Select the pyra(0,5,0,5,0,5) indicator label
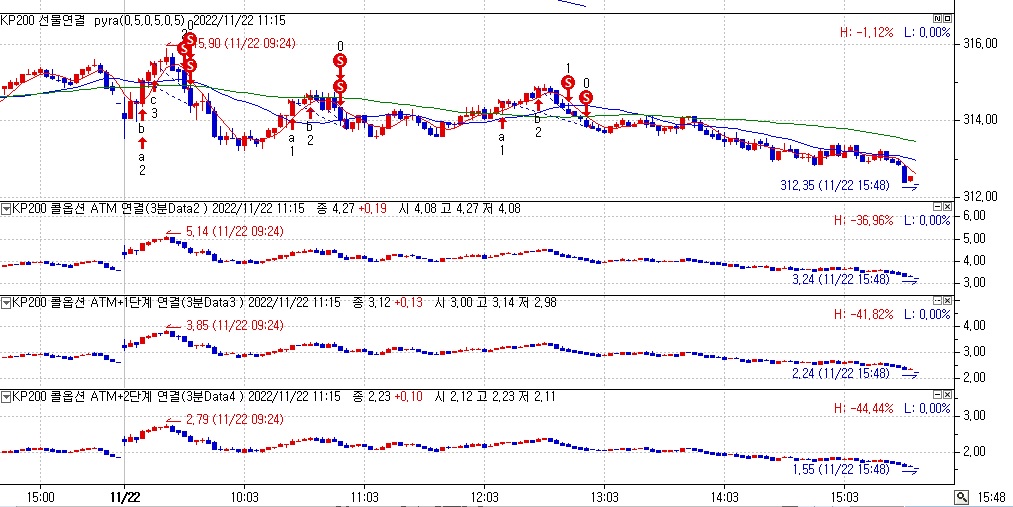Screen dimensions: 1013x507 [x=138, y=20]
